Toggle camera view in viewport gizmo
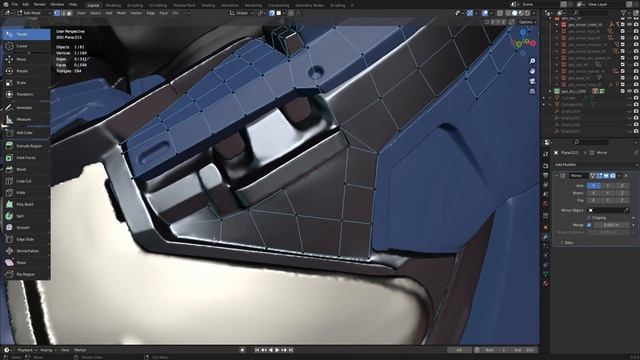This screenshot has height=360, width=640. (x=532, y=81)
